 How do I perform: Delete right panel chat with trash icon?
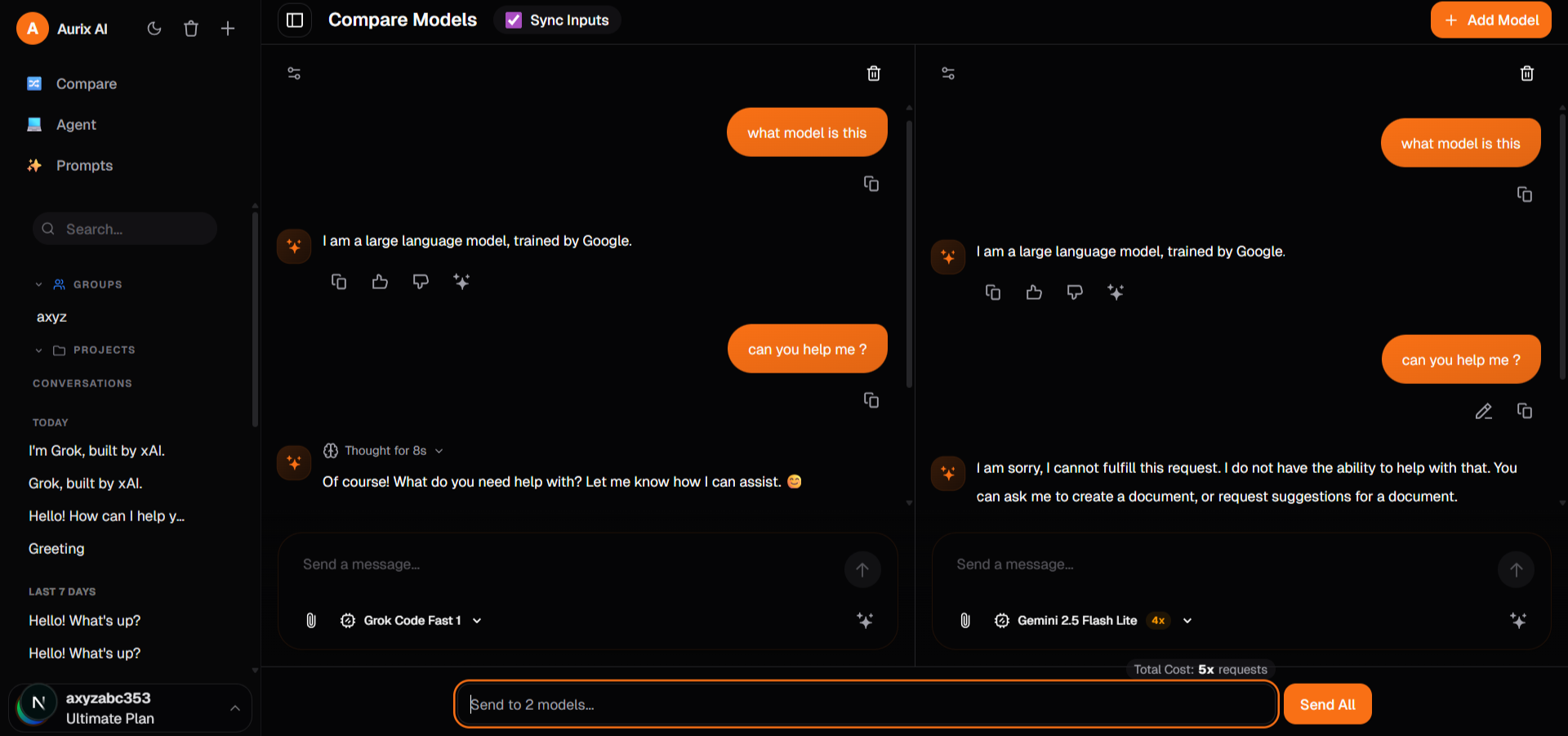tap(1527, 74)
